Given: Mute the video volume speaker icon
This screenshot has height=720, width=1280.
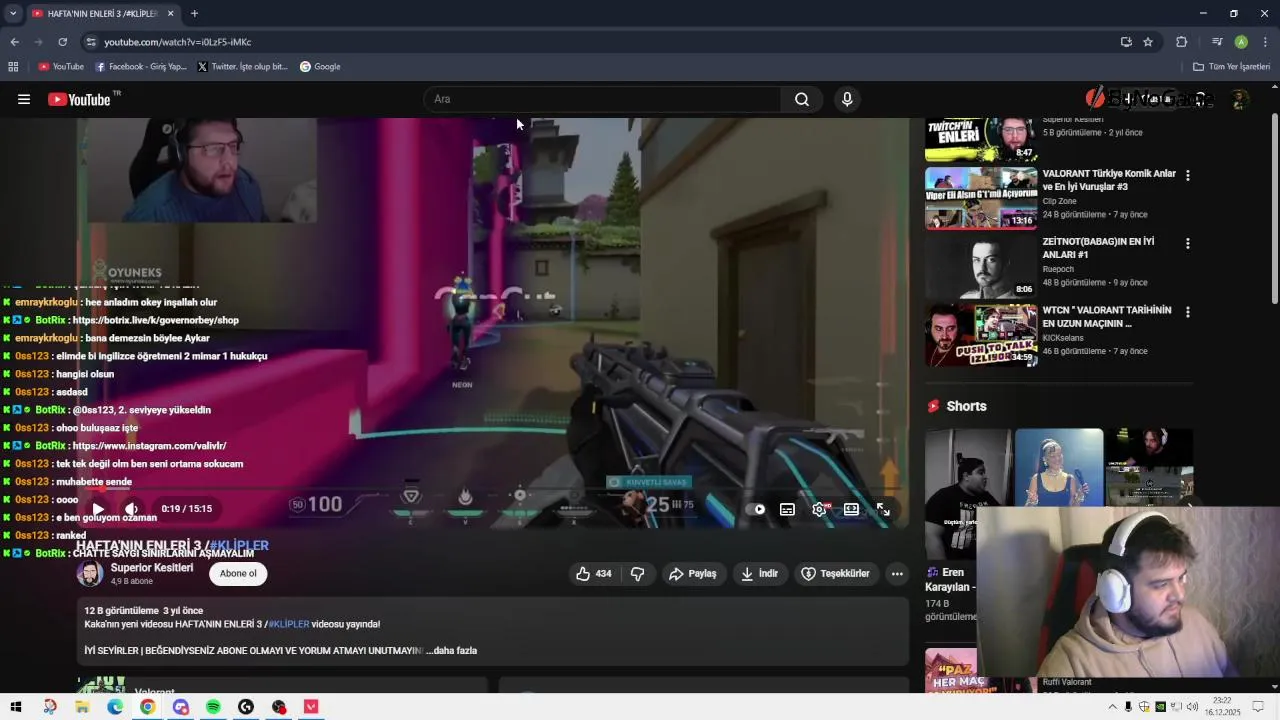Looking at the screenshot, I should (131, 509).
